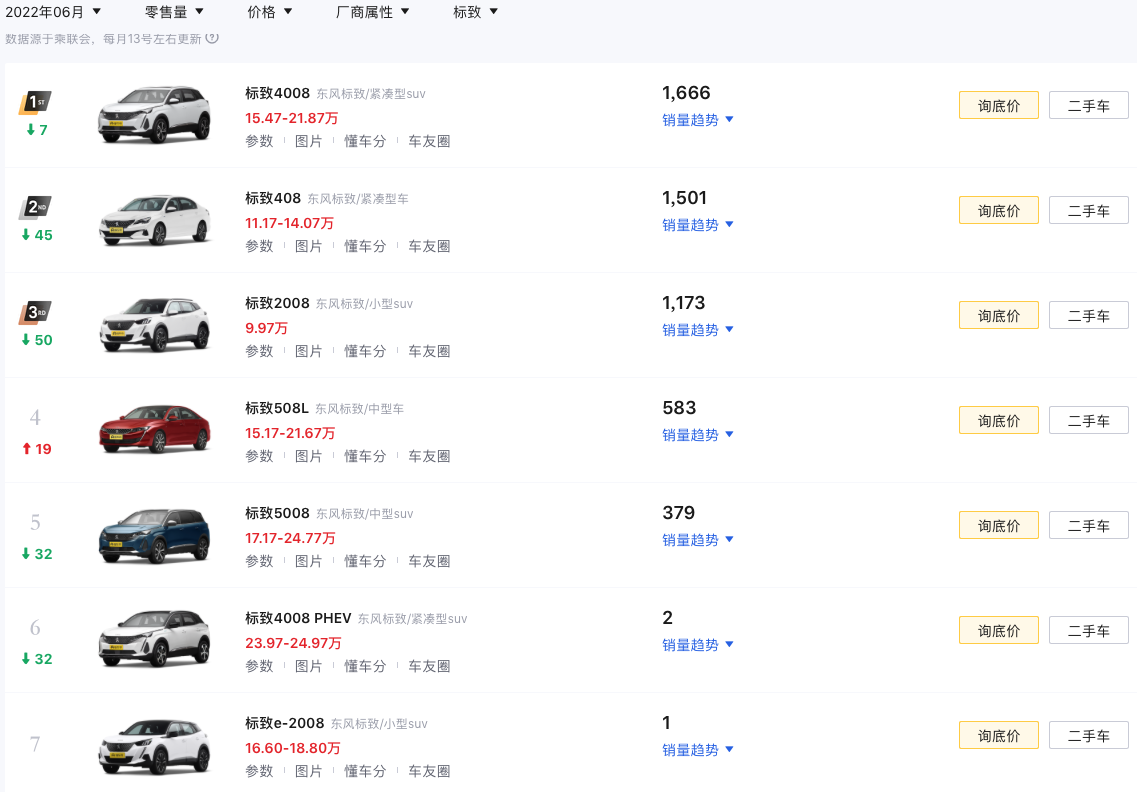Open the 标致 brand dropdown
The height and width of the screenshot is (792, 1137).
476,12
